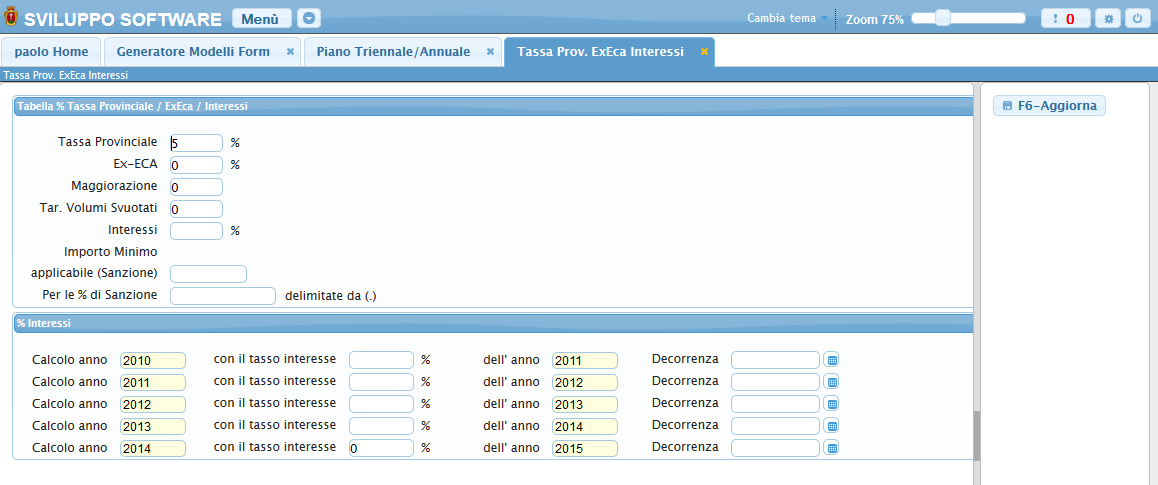Focus the Decorrenza date field for 2012 row
The width and height of the screenshot is (1158, 485).
point(775,404)
